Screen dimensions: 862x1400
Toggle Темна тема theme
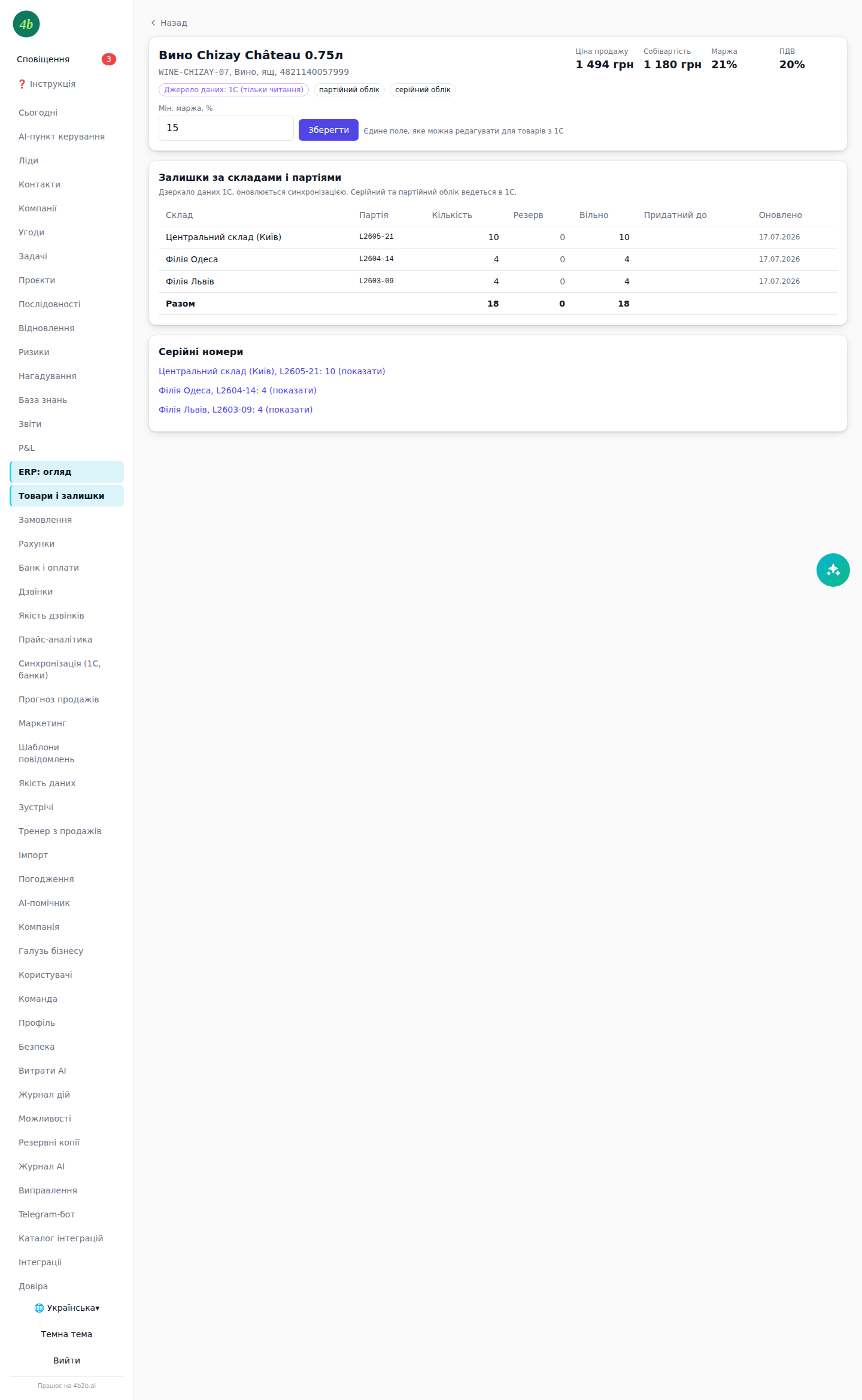pyautogui.click(x=66, y=1334)
